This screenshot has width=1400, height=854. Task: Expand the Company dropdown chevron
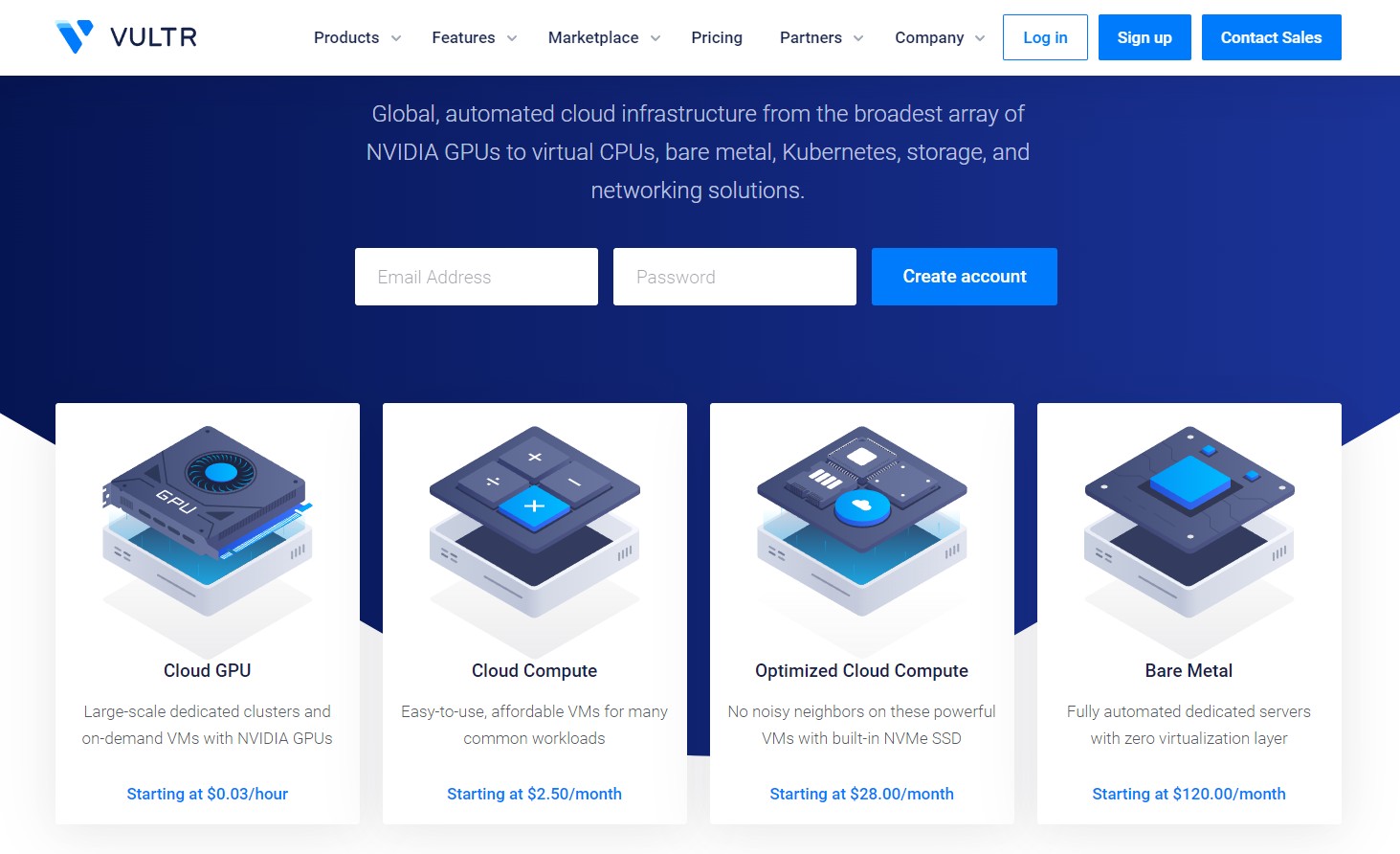[980, 38]
